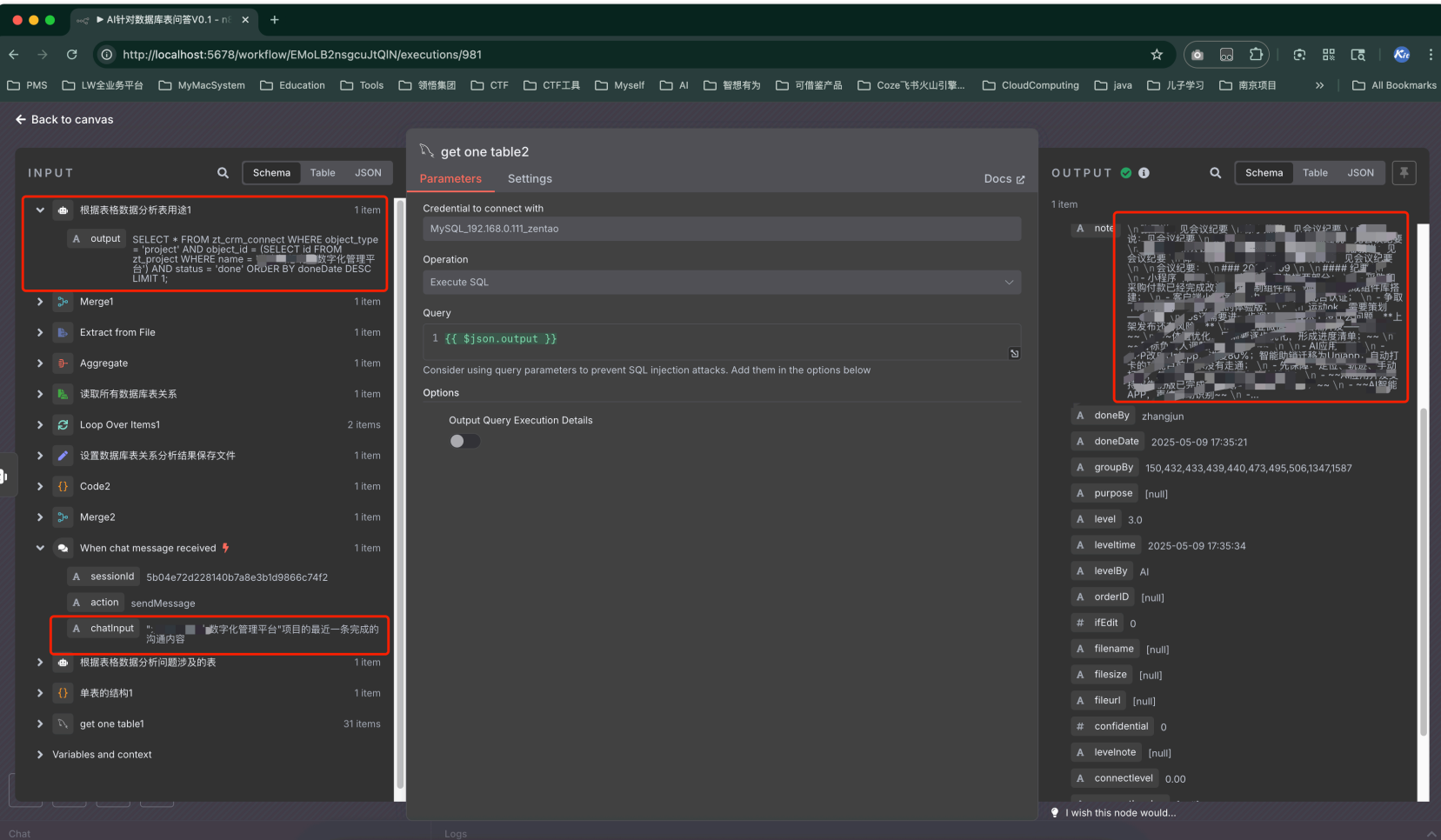Viewport: 1441px width, 840px height.
Task: Bookmark this page with the star icon
Action: tap(1157, 54)
